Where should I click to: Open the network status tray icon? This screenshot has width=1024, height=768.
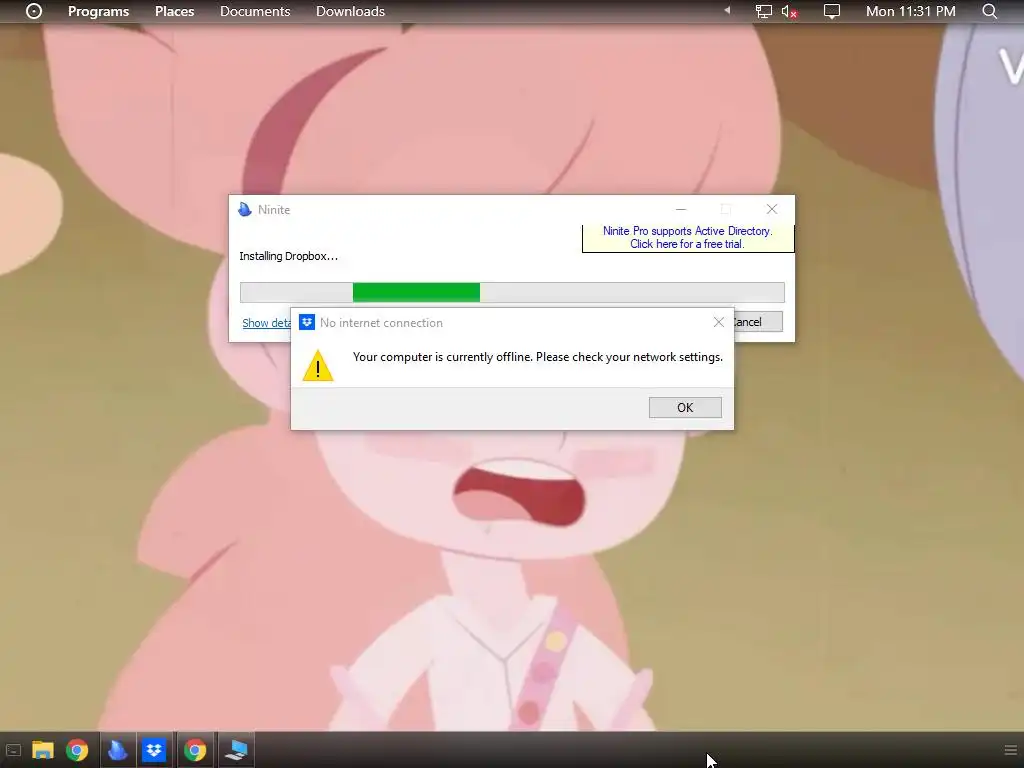763,11
